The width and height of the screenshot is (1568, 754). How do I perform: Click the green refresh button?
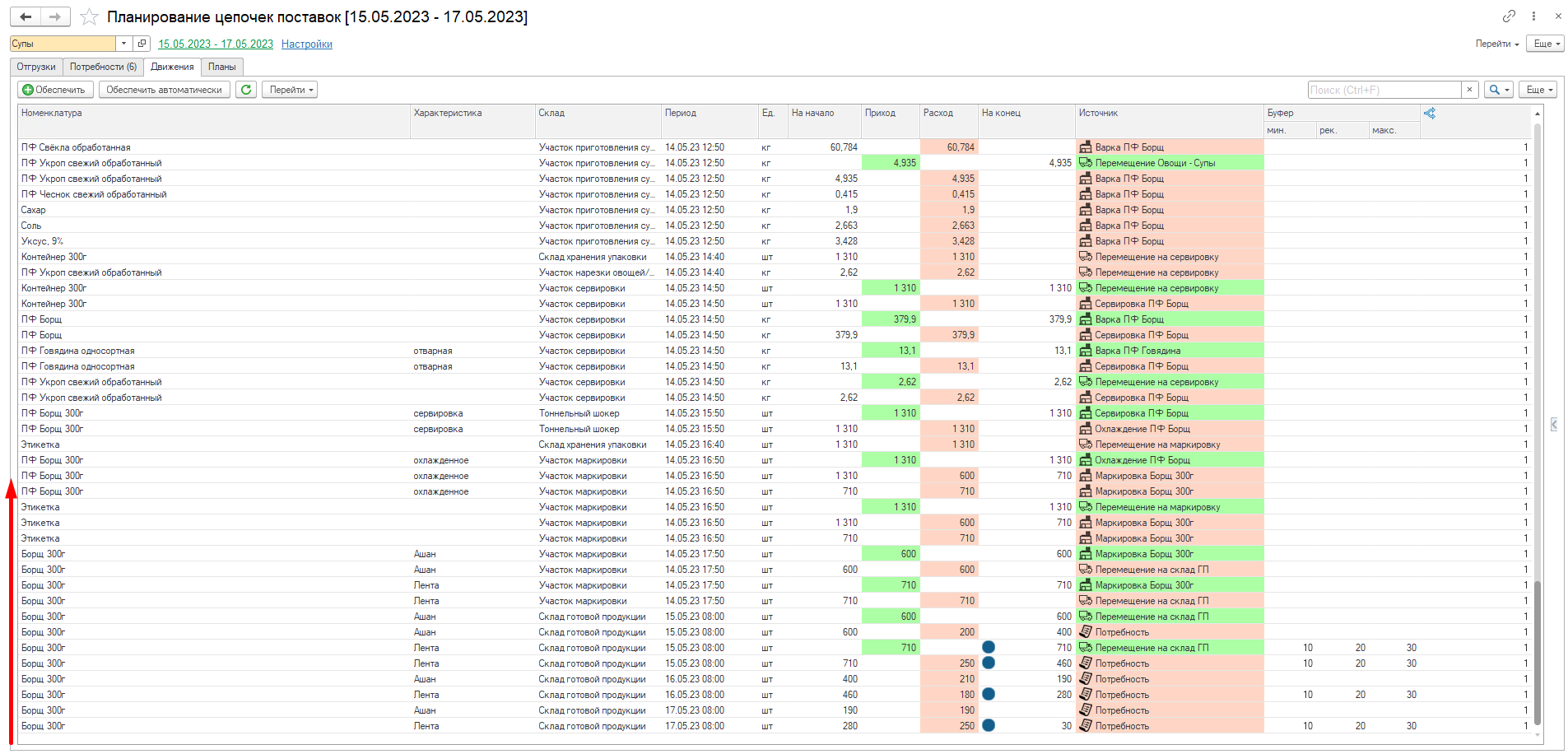[246, 90]
